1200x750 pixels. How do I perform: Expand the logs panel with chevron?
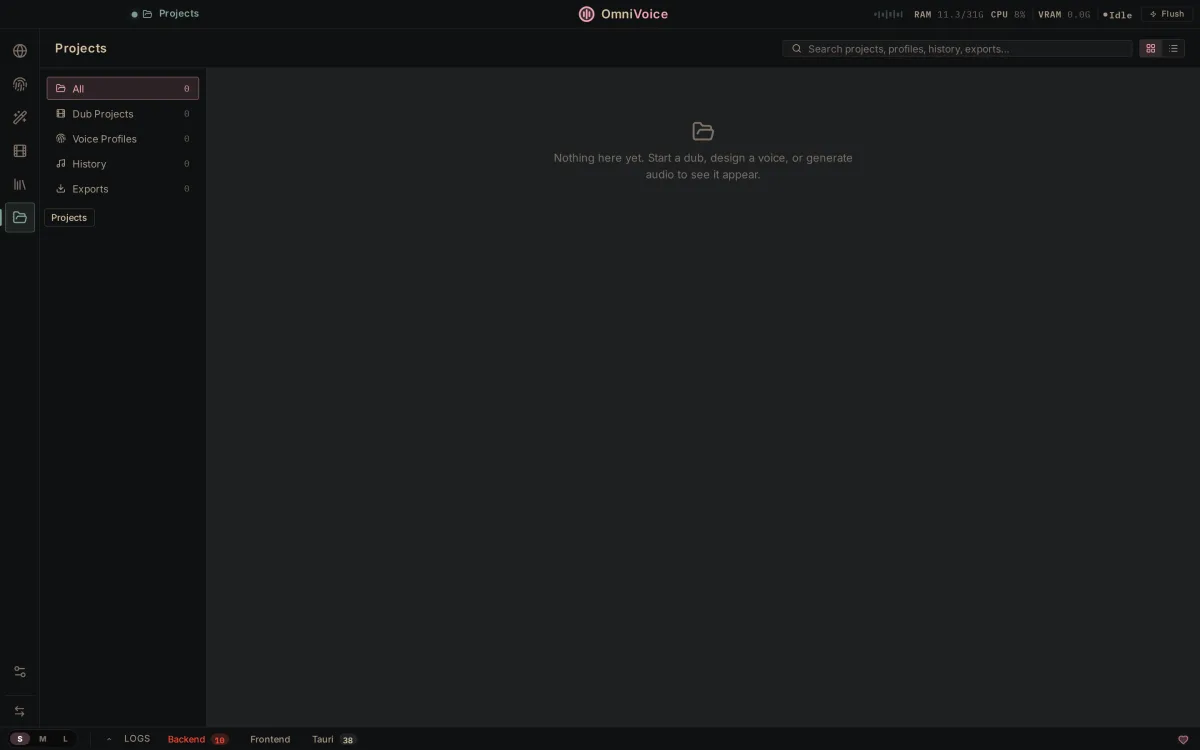click(x=109, y=739)
